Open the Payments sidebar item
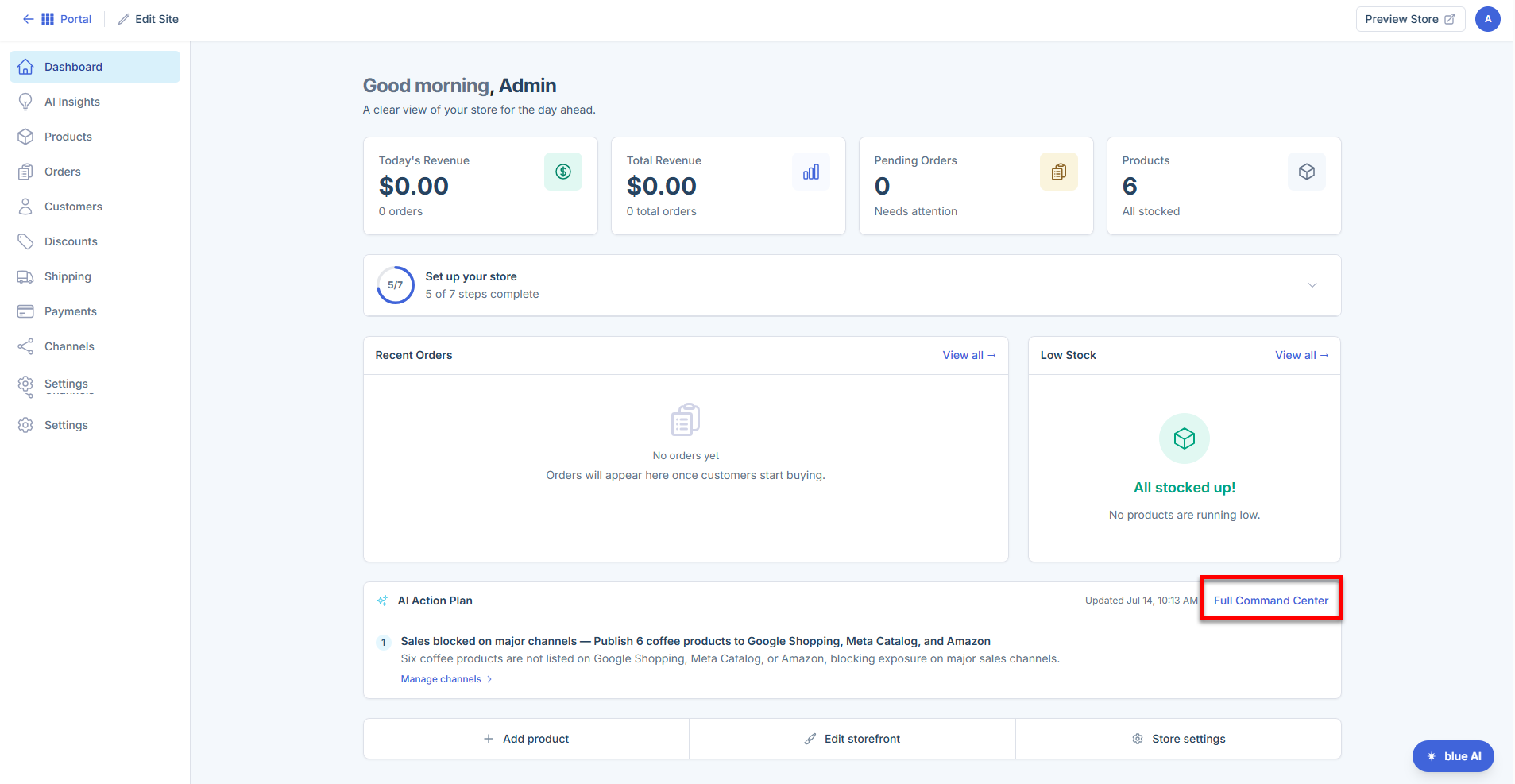 [x=95, y=311]
